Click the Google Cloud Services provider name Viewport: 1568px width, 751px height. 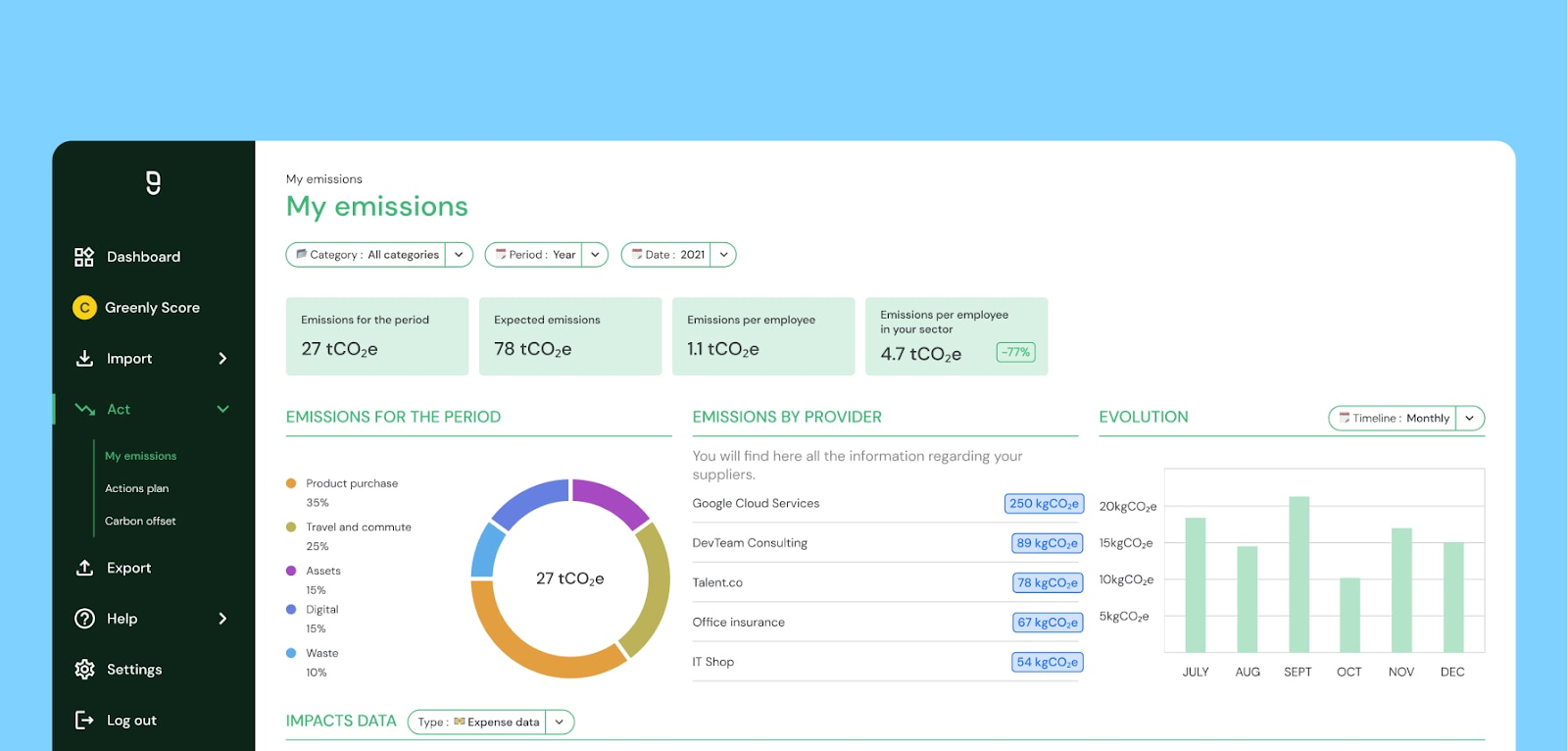(x=756, y=503)
